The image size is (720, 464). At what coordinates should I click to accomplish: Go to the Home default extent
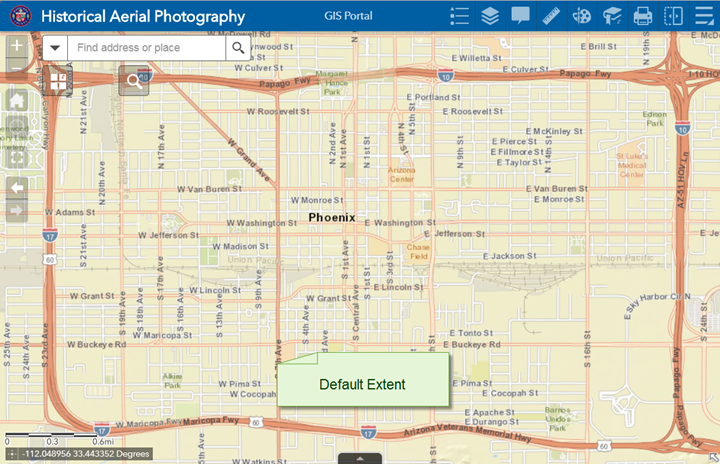(x=16, y=100)
